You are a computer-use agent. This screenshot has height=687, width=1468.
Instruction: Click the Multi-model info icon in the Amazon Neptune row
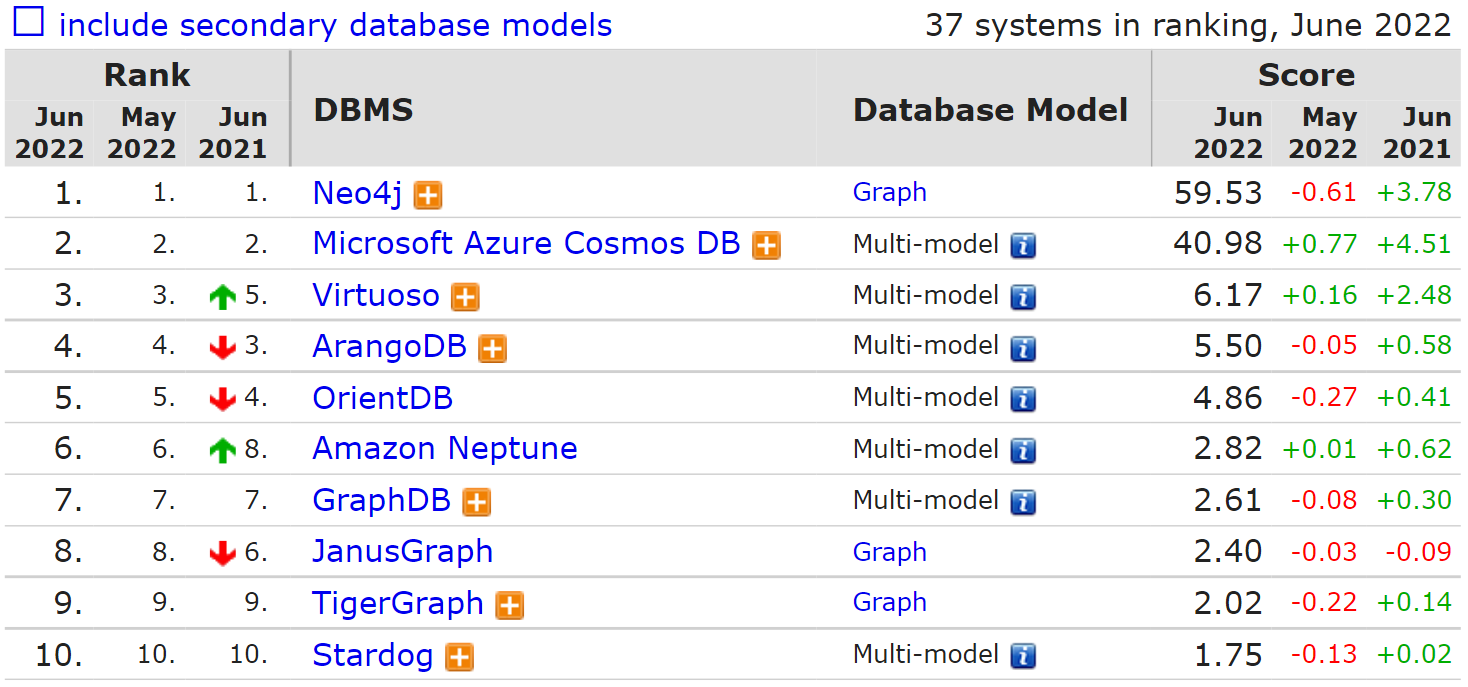click(1023, 450)
